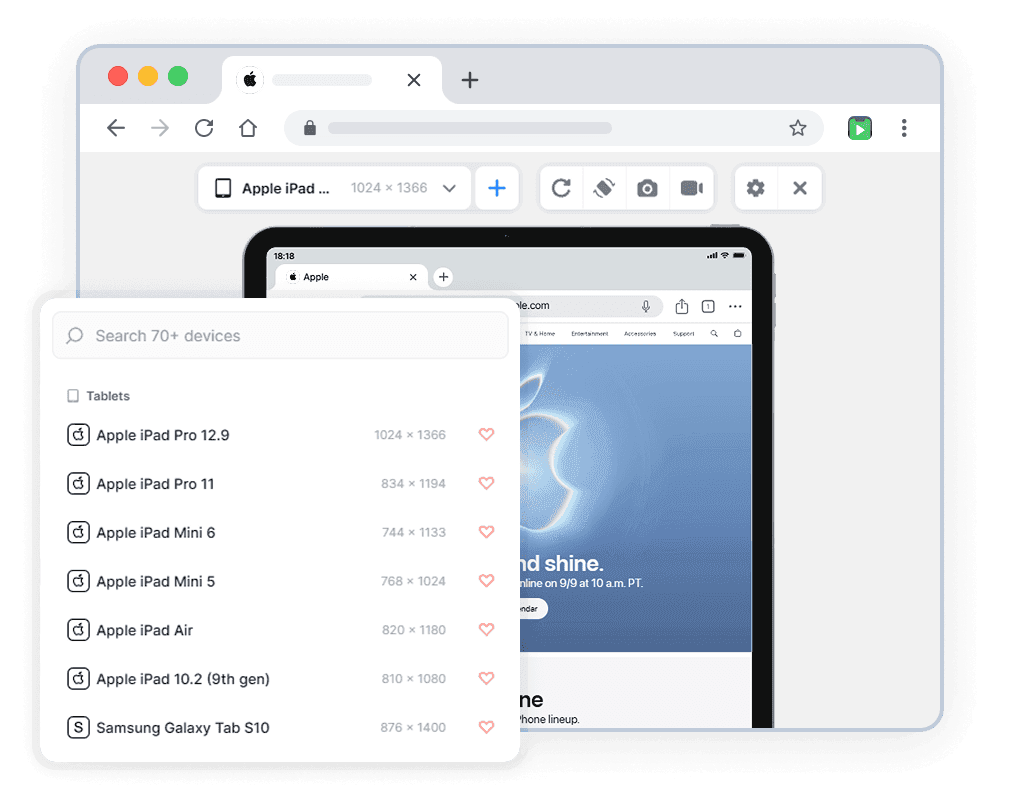Select Apple iPad Mini 6 device
1020x808 pixels.
tap(280, 532)
